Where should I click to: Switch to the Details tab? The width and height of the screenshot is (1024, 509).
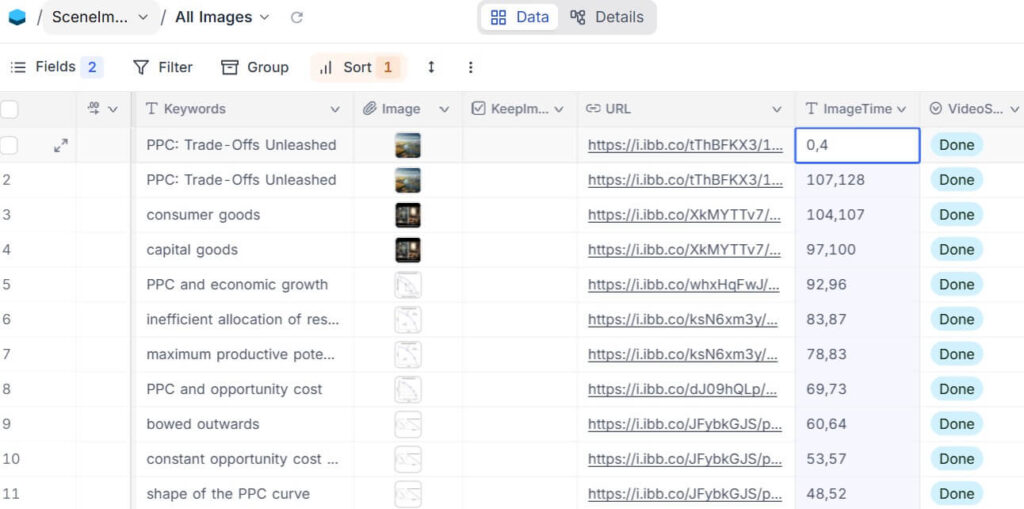click(607, 17)
